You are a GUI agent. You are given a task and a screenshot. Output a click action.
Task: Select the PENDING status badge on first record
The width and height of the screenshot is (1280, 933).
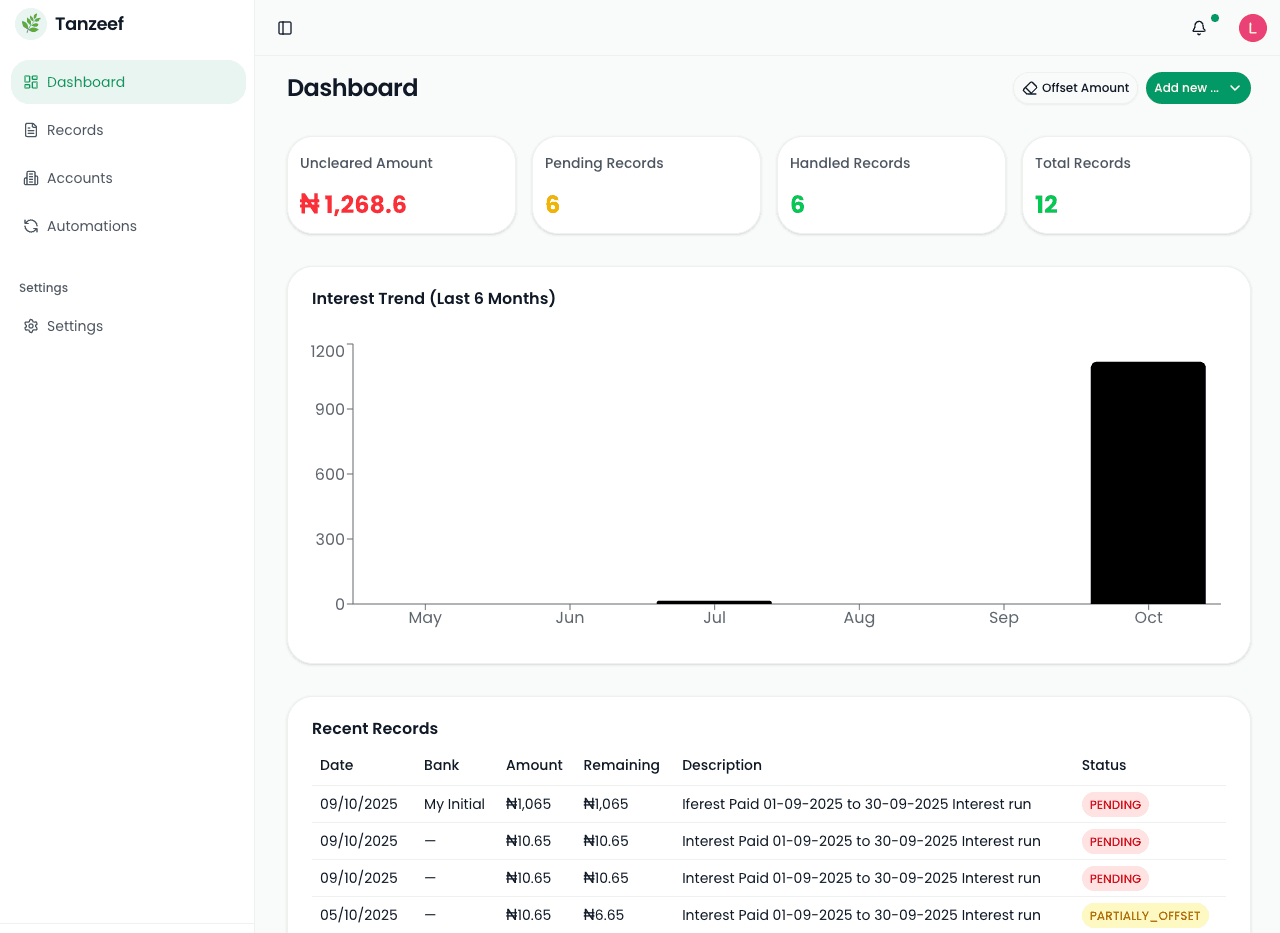coord(1115,804)
